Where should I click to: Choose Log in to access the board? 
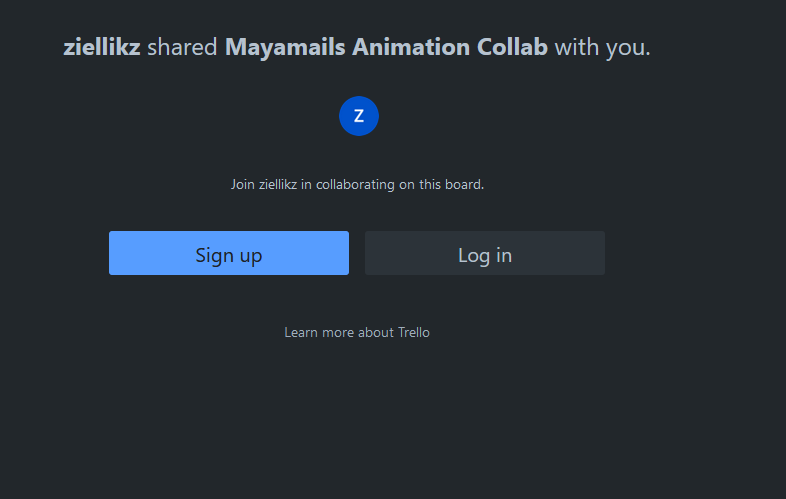(x=484, y=254)
